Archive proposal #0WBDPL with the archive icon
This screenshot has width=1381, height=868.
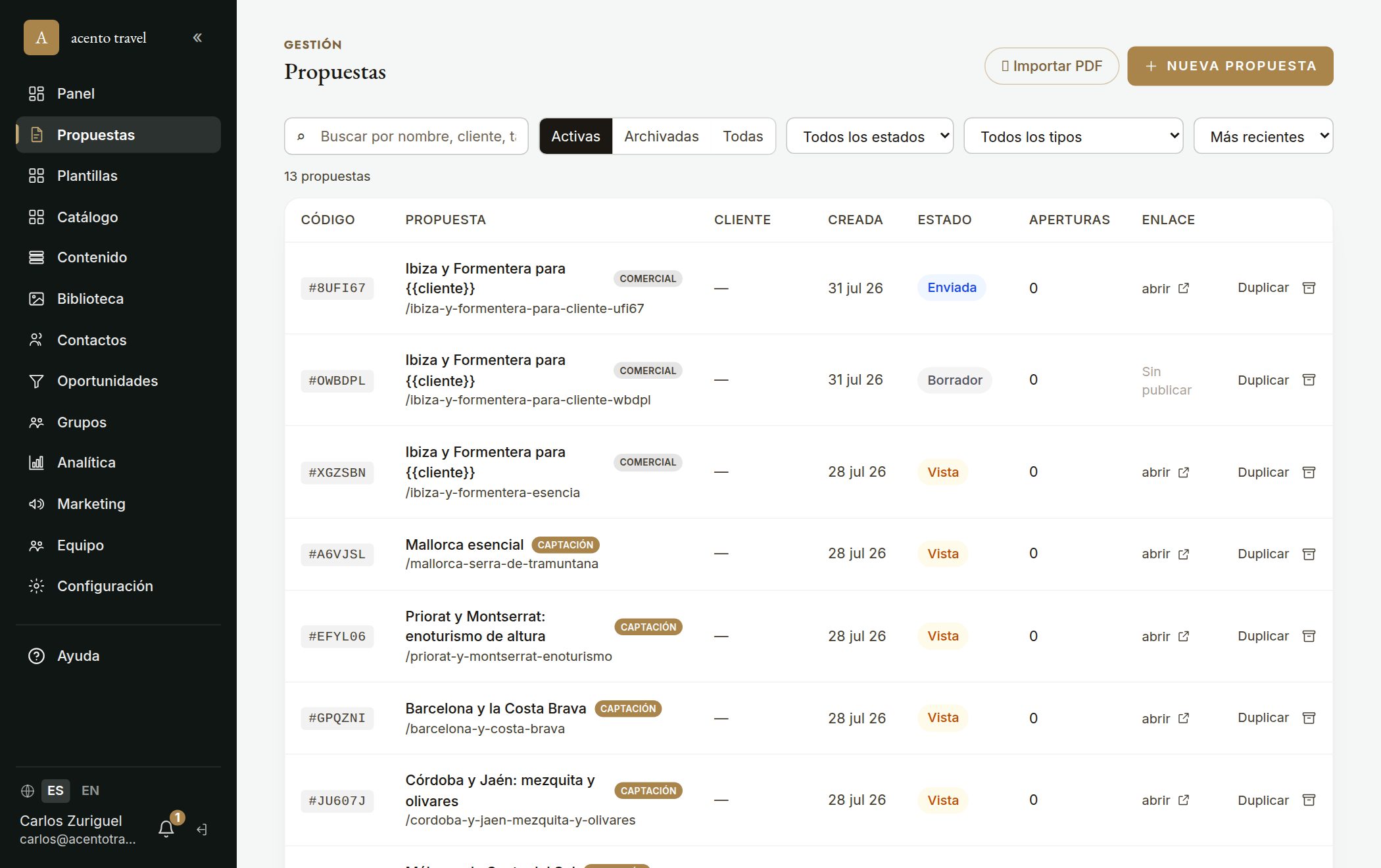point(1309,380)
